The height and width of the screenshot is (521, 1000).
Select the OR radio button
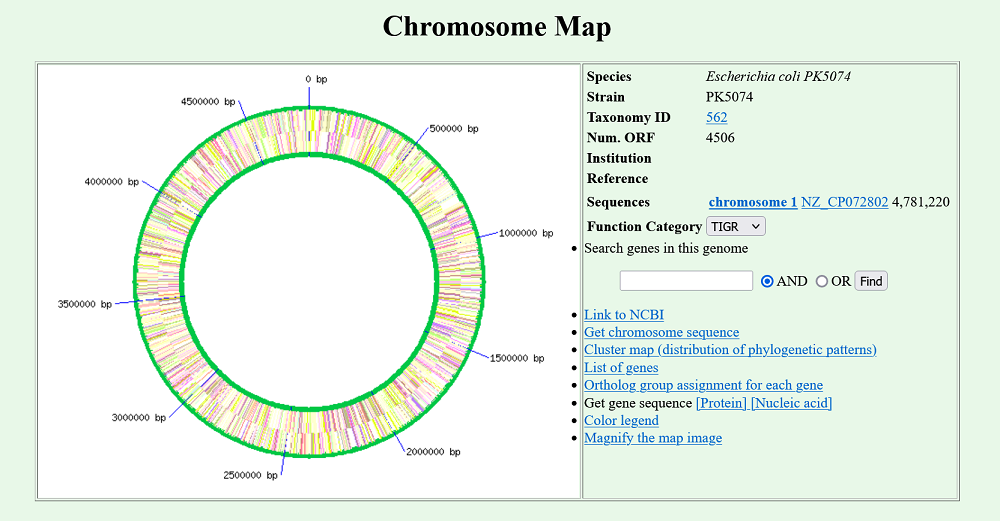click(x=822, y=281)
